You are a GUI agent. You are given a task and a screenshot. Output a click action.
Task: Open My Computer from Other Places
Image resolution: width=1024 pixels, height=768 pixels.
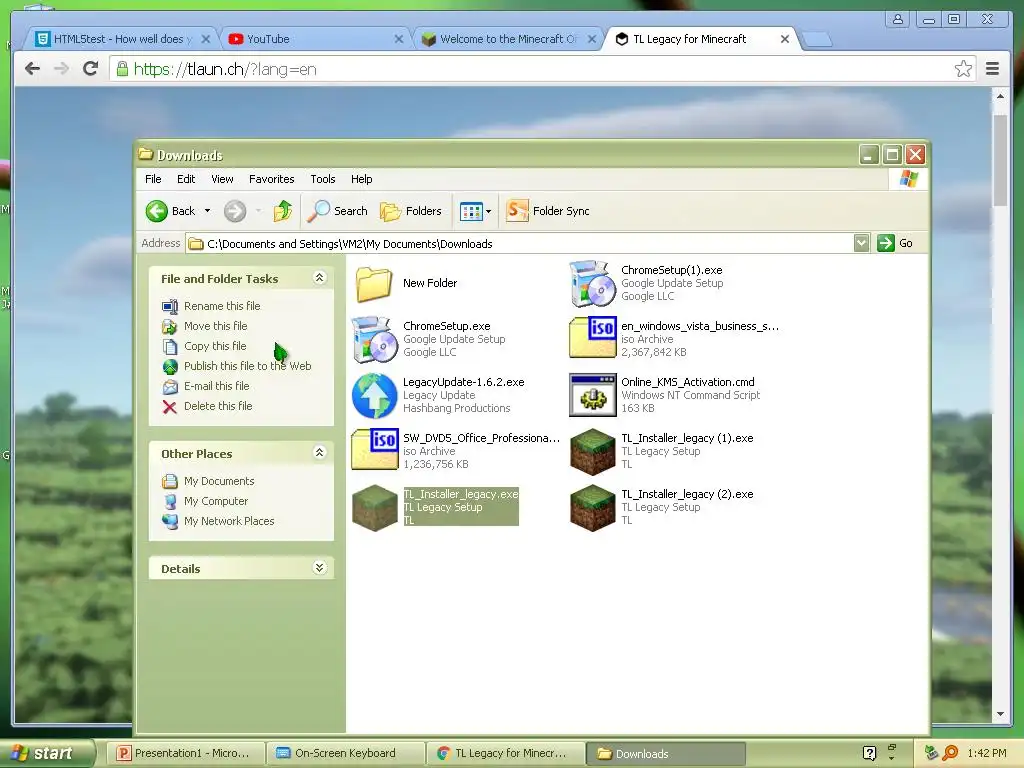(x=216, y=501)
